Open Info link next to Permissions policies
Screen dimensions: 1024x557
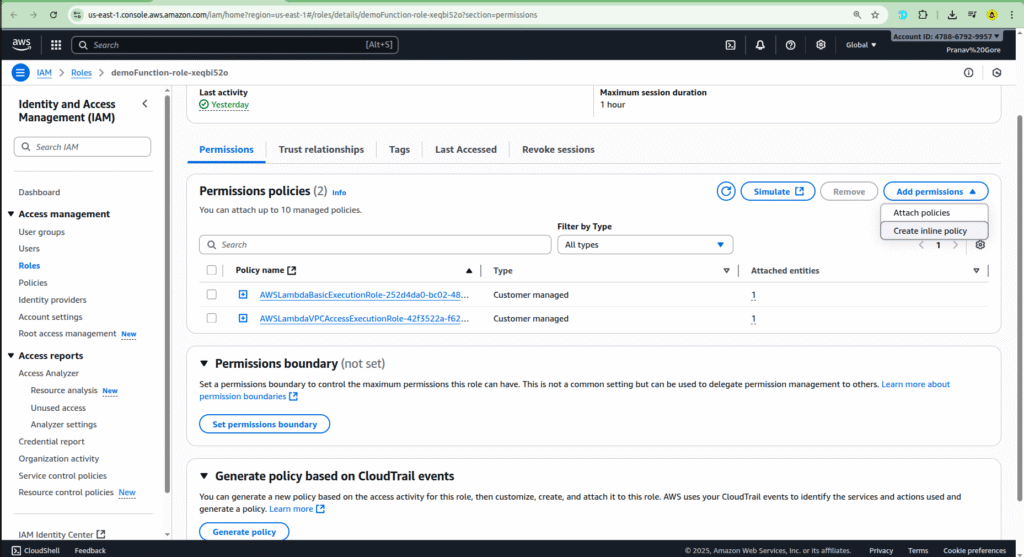(339, 193)
